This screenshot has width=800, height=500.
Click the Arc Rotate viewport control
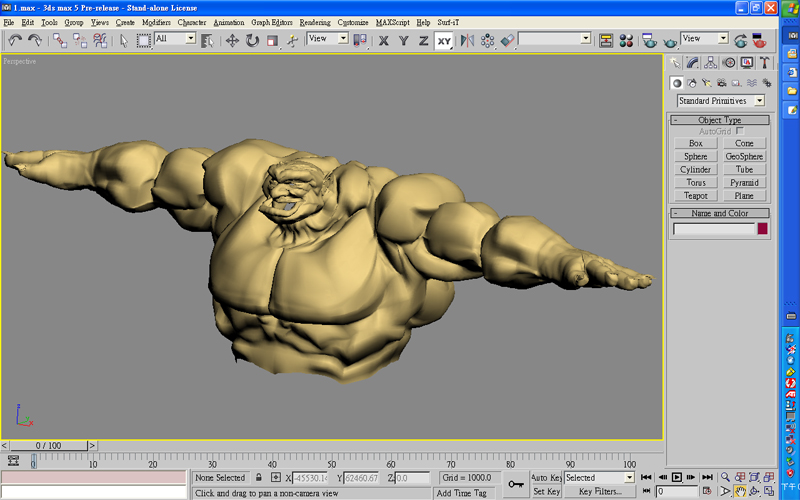pos(754,491)
